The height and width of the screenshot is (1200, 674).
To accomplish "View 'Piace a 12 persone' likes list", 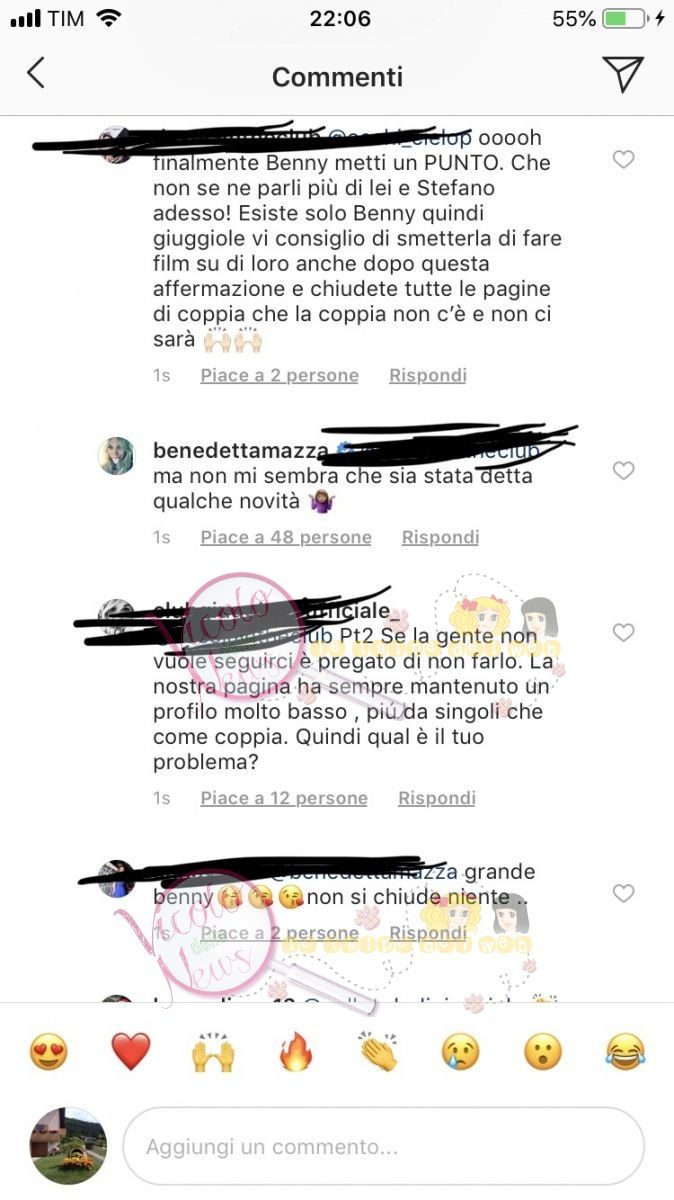I will click(x=284, y=798).
